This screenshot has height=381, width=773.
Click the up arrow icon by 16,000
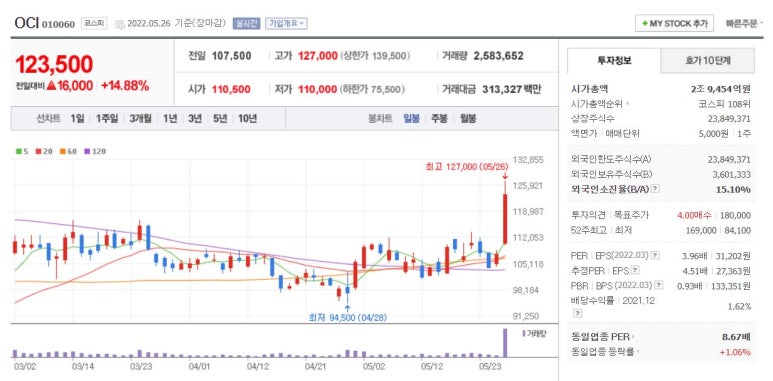pyautogui.click(x=51, y=86)
